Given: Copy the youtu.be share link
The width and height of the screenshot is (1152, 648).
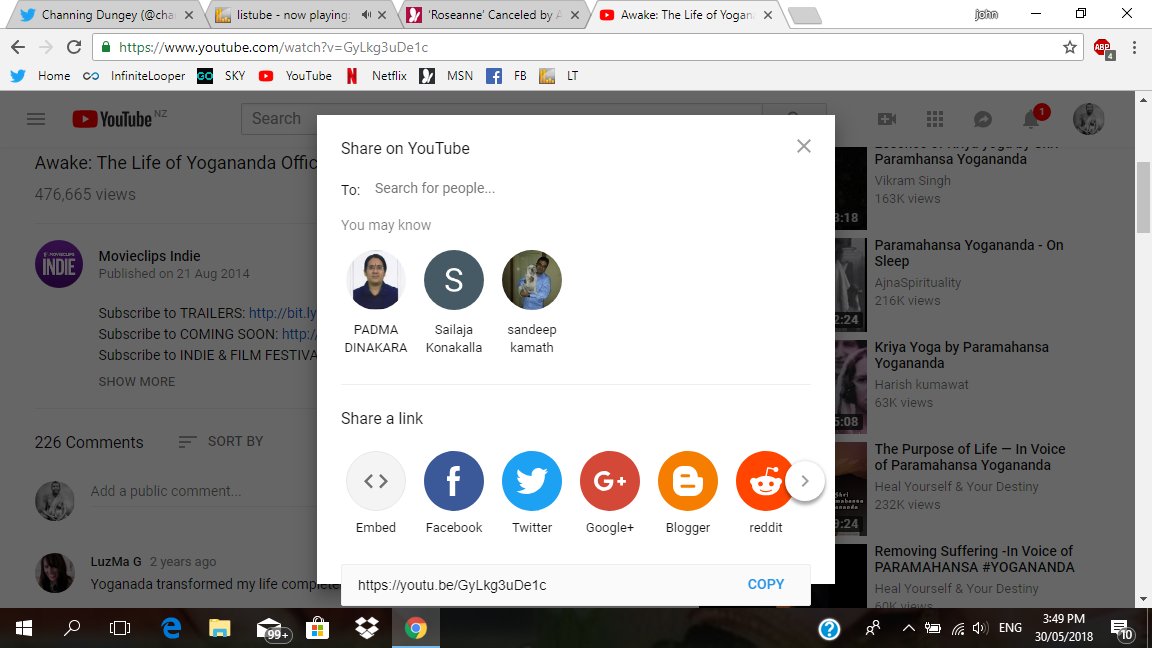Looking at the screenshot, I should click(766, 584).
